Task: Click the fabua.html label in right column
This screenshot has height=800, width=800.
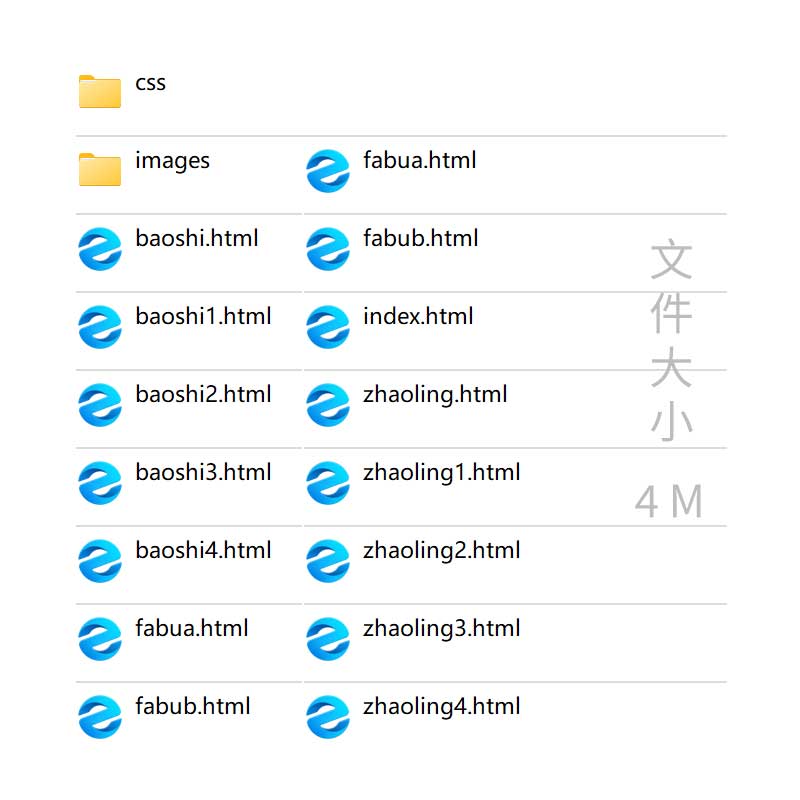Action: coord(419,160)
